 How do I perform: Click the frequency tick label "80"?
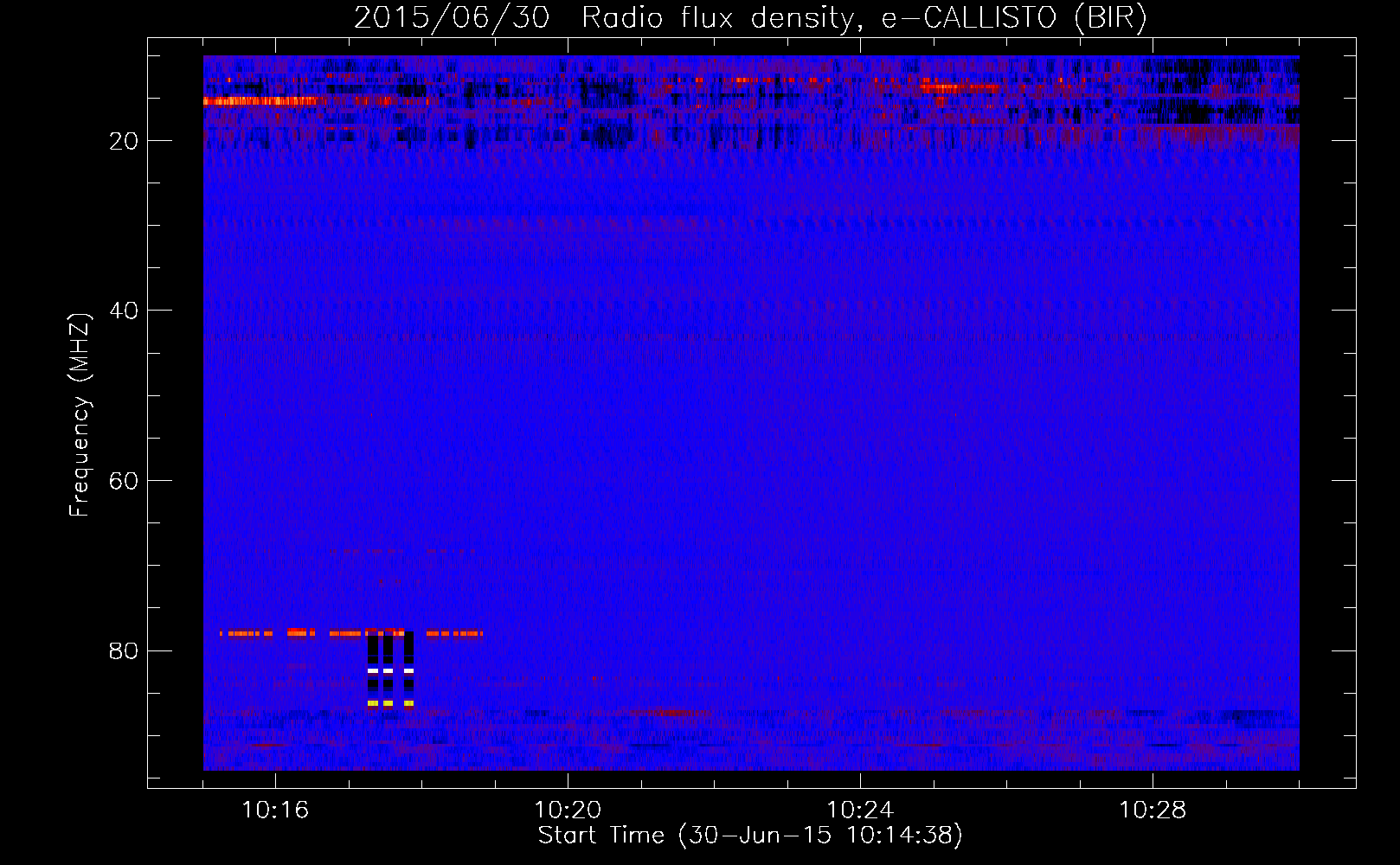(x=124, y=650)
